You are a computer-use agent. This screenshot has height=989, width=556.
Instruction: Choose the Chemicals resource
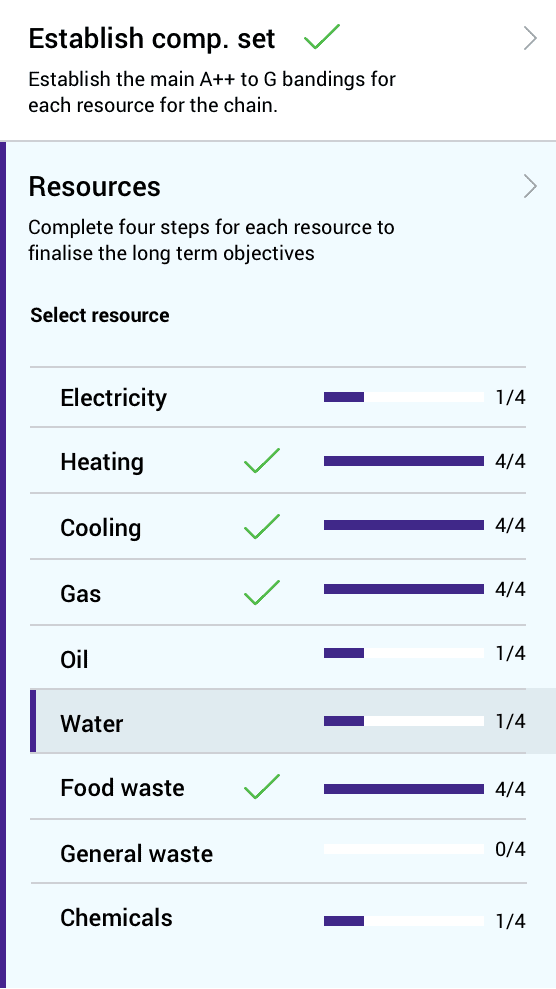pos(278,918)
